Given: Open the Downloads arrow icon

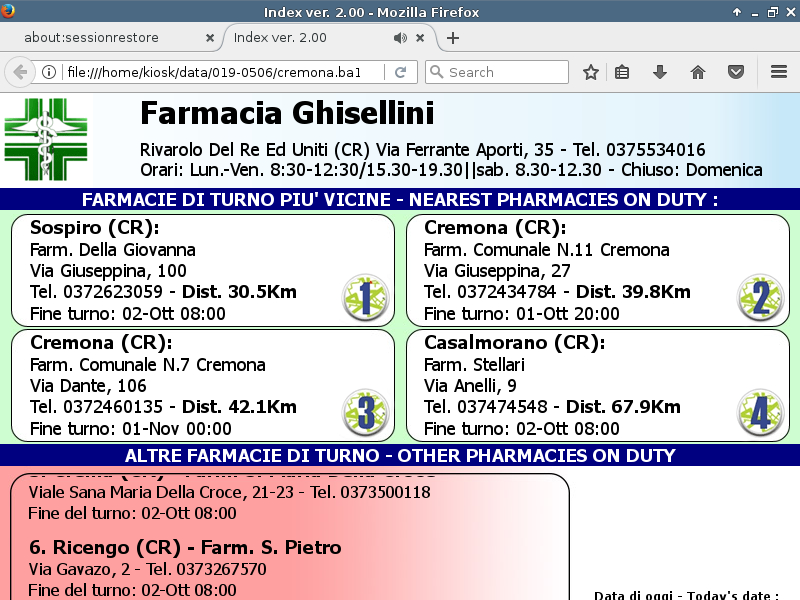Looking at the screenshot, I should tap(660, 72).
